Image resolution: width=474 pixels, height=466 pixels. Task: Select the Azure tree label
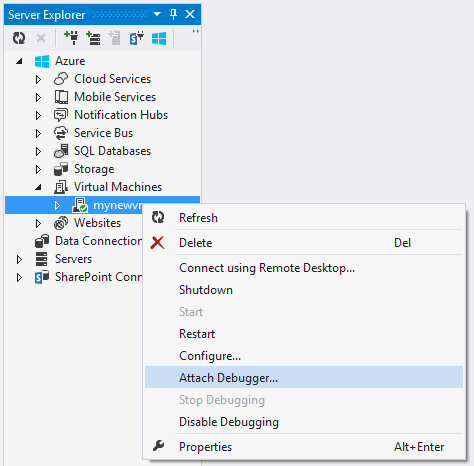pyautogui.click(x=70, y=61)
